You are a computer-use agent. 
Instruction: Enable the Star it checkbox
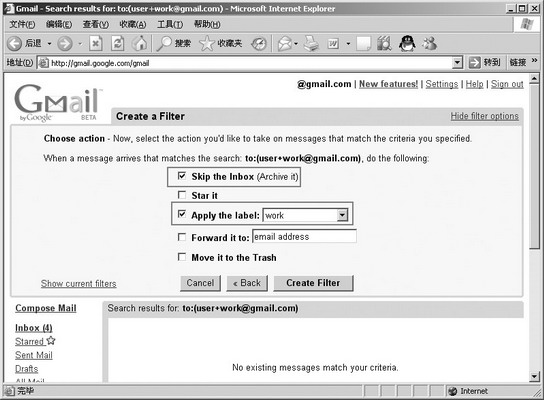(182, 195)
